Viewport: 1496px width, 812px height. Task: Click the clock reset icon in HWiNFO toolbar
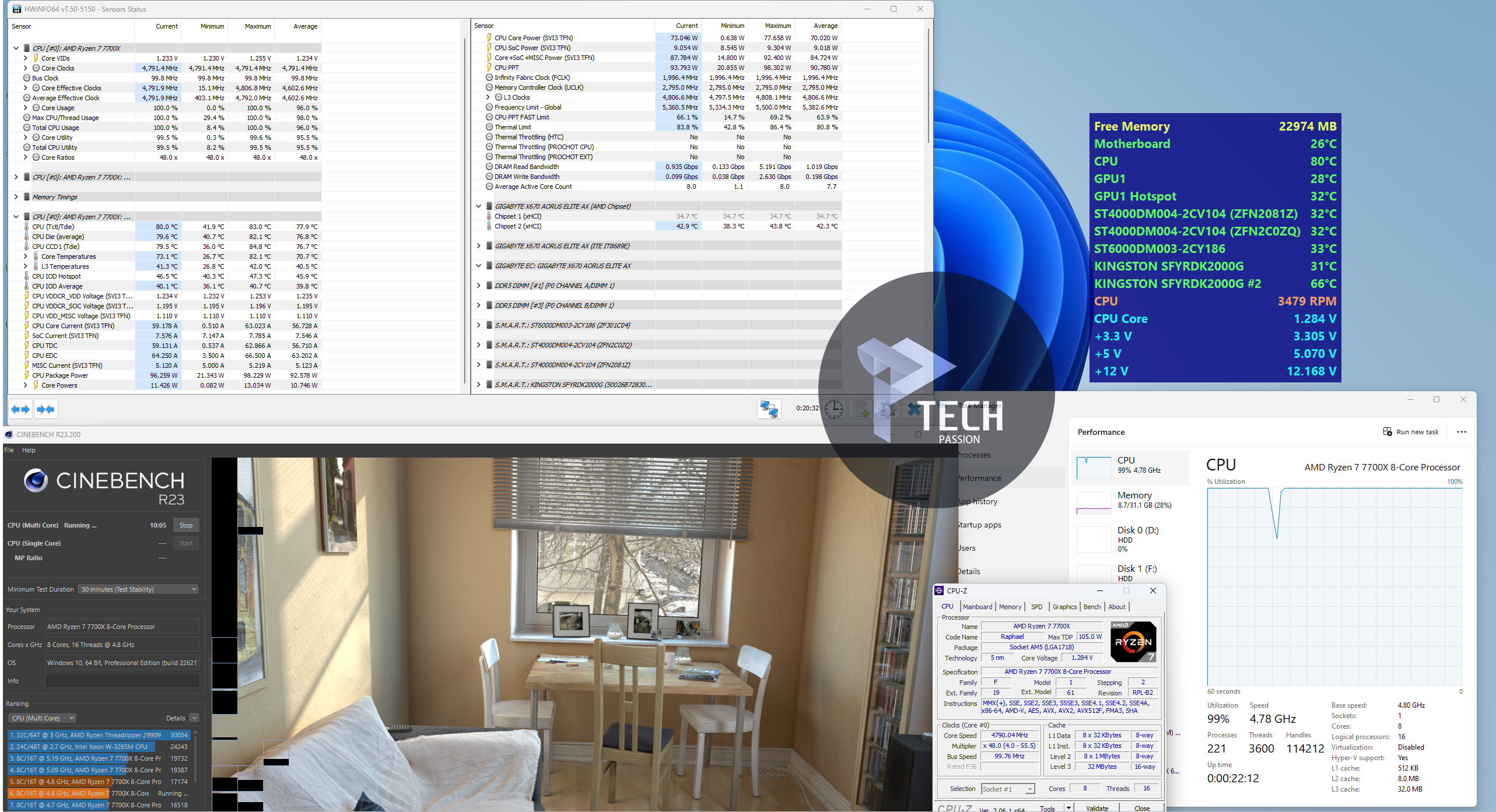click(x=834, y=409)
